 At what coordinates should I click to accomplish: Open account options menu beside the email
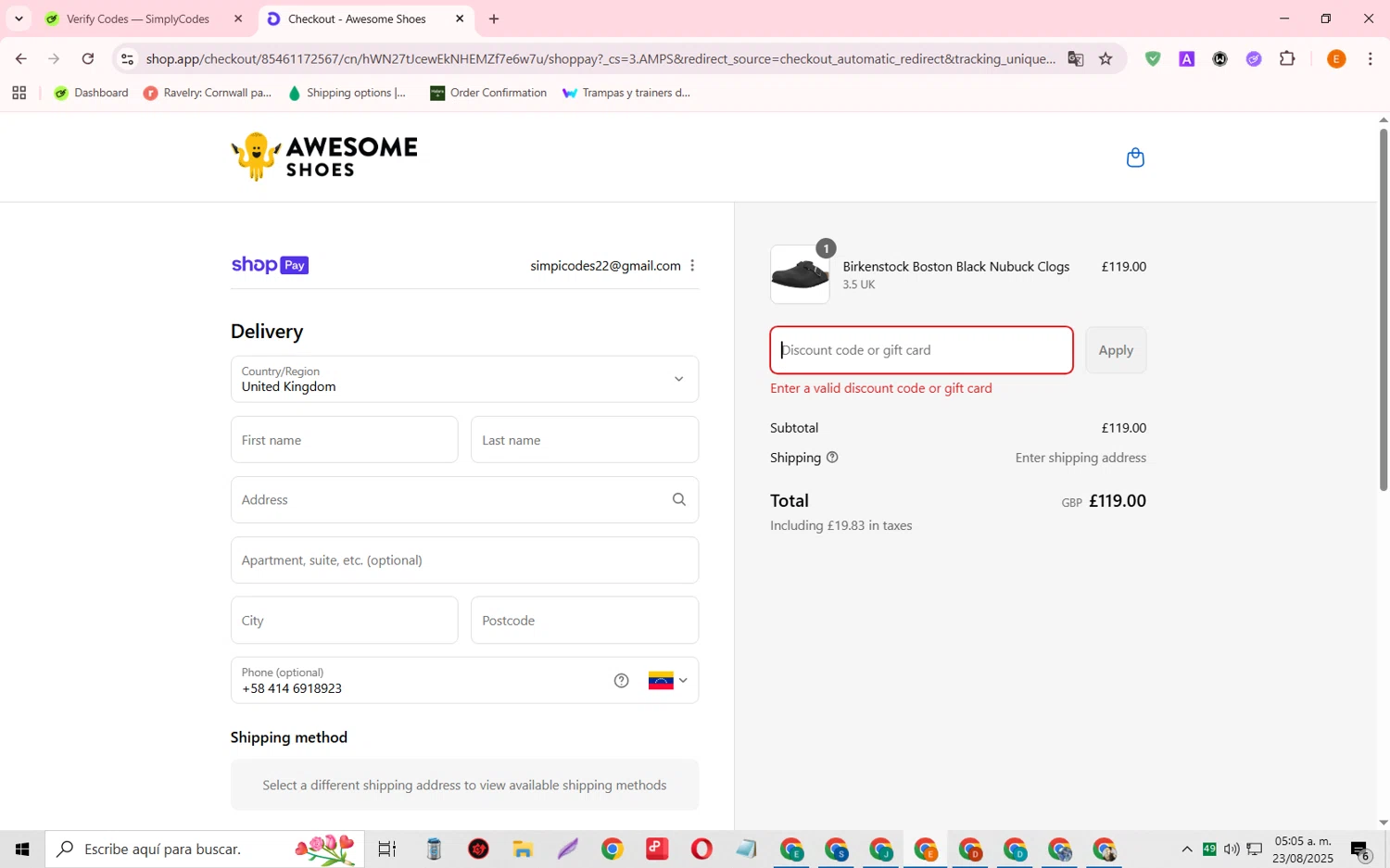point(692,266)
